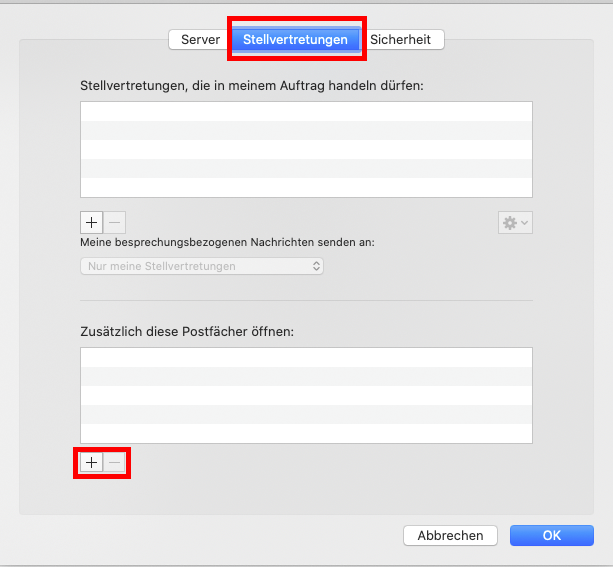Screen dimensions: 613x567
Task: Select the Stellvertretungen tab
Action: click(x=296, y=40)
